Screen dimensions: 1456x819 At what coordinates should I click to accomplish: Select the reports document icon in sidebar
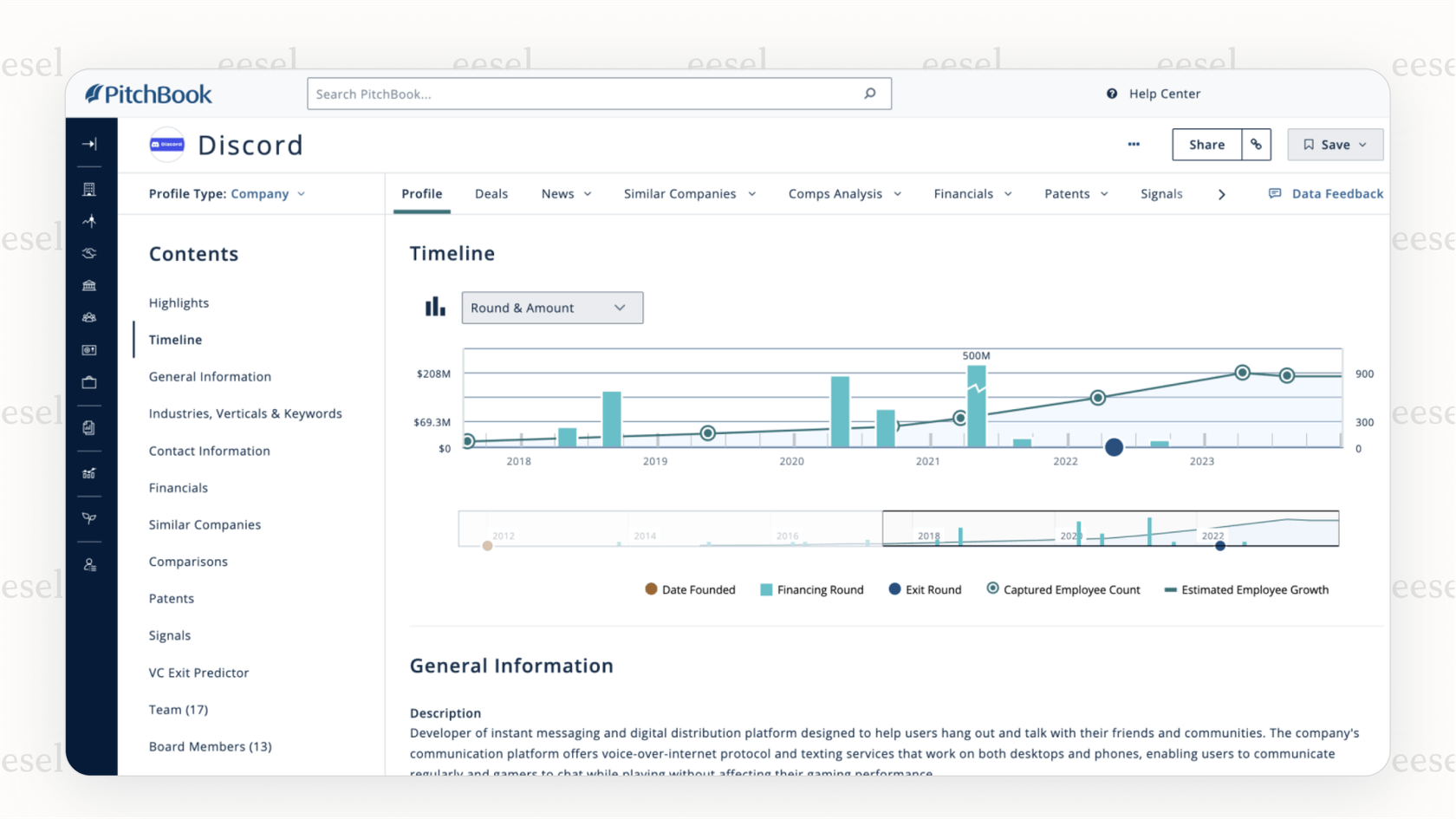[x=89, y=426]
